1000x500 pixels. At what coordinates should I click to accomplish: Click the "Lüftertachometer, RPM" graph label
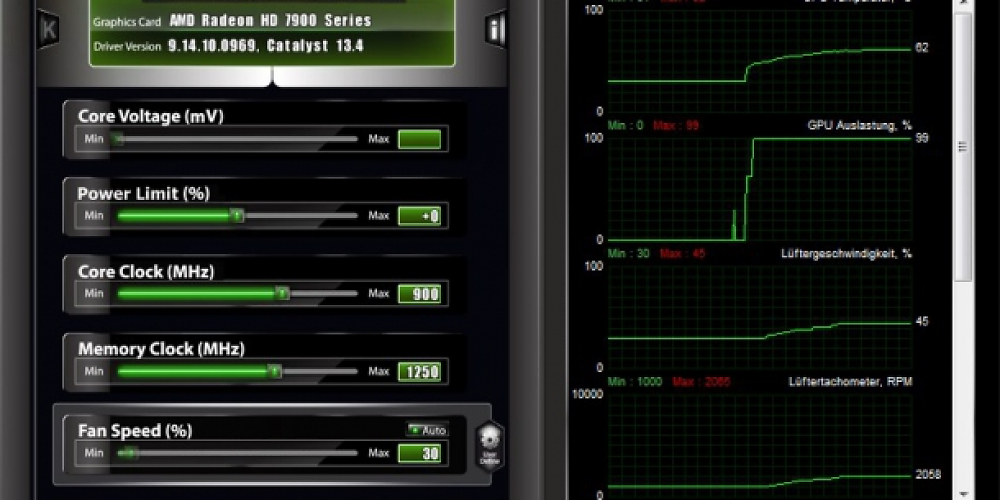pos(851,382)
